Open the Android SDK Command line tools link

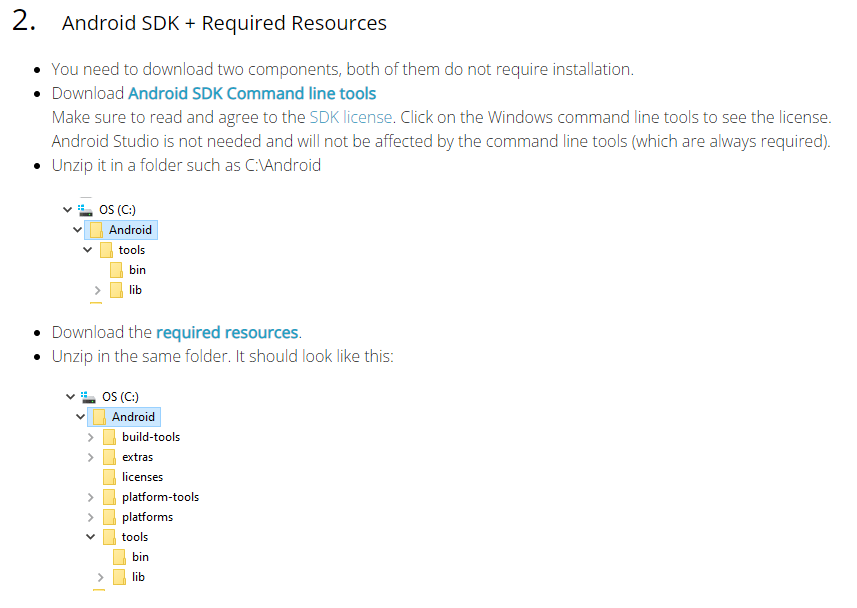252,93
